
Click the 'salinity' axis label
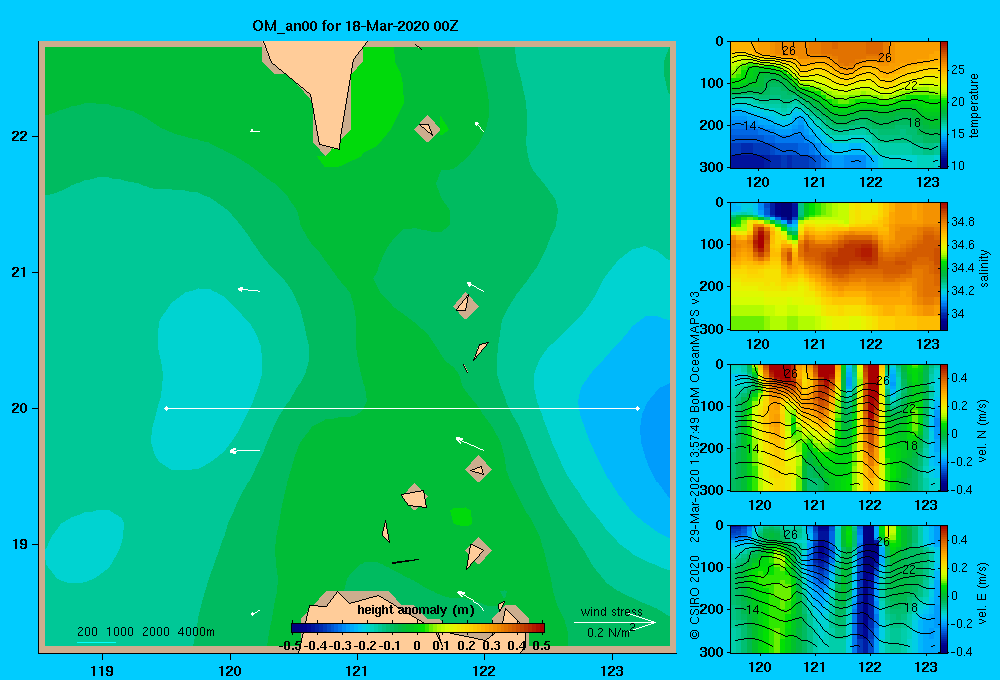(983, 268)
